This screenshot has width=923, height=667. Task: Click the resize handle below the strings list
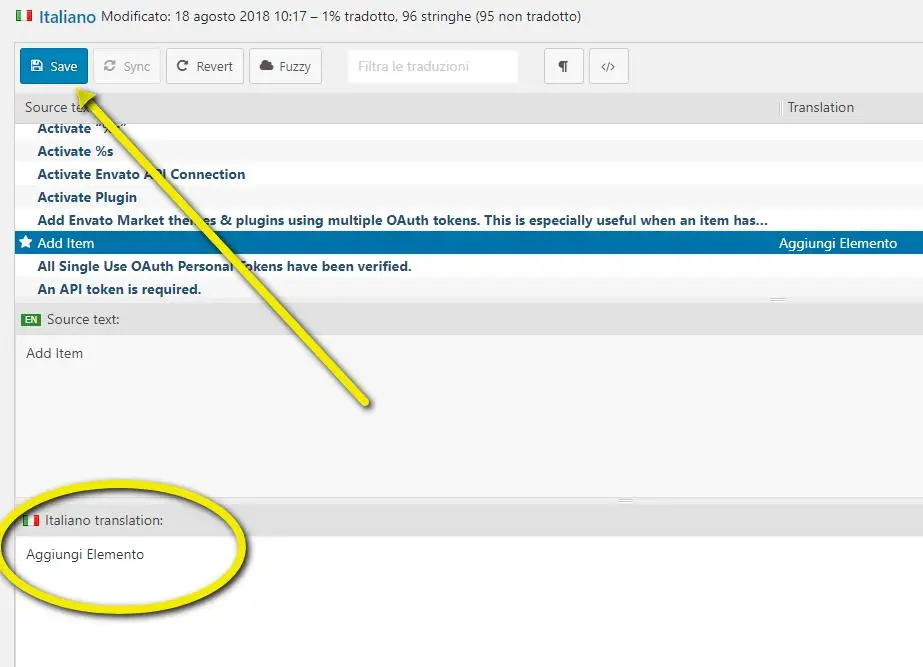click(x=778, y=300)
